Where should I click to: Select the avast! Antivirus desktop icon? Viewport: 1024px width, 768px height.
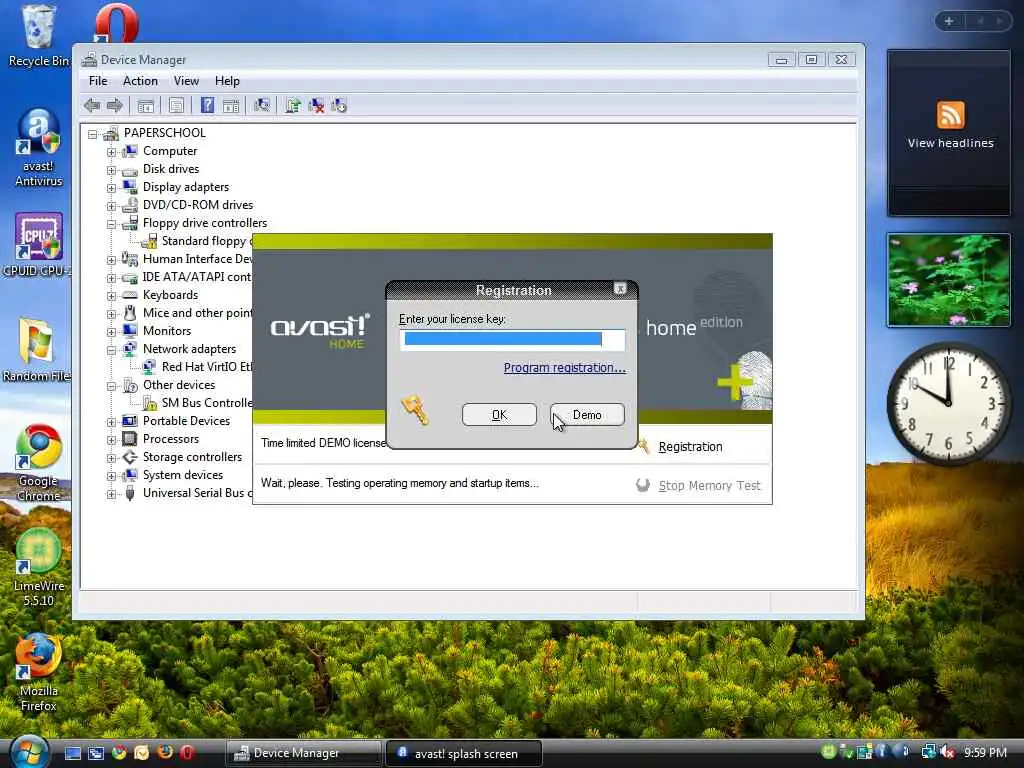point(38,148)
